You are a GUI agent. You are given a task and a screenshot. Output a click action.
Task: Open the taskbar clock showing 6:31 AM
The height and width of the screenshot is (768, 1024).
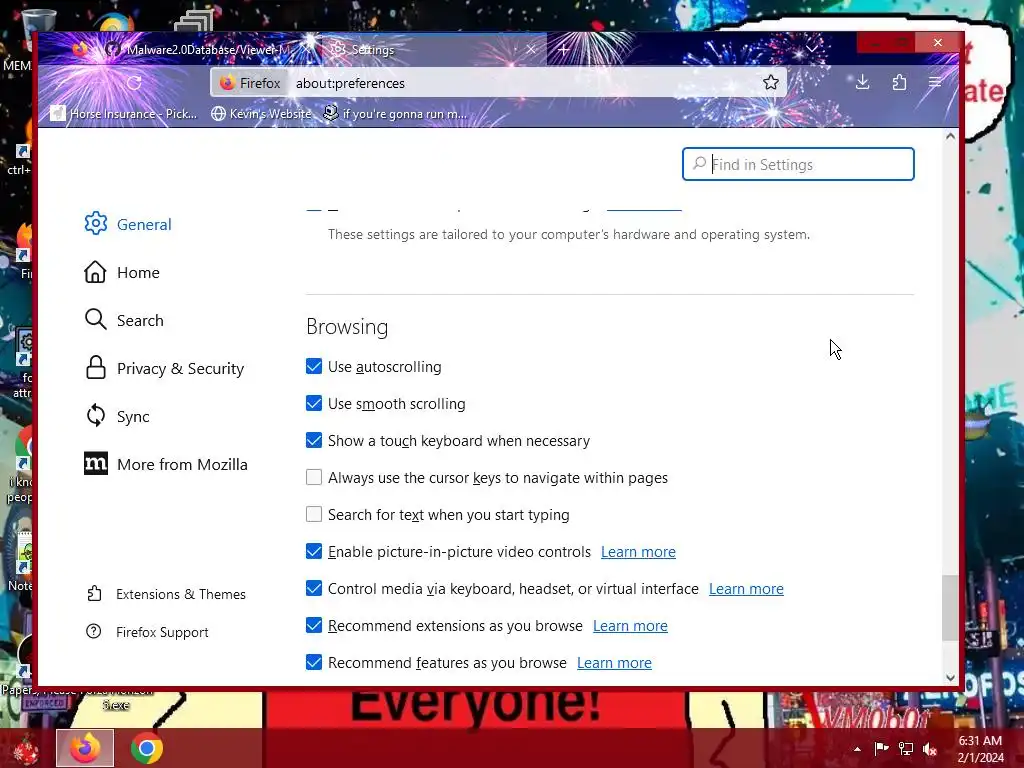[980, 748]
